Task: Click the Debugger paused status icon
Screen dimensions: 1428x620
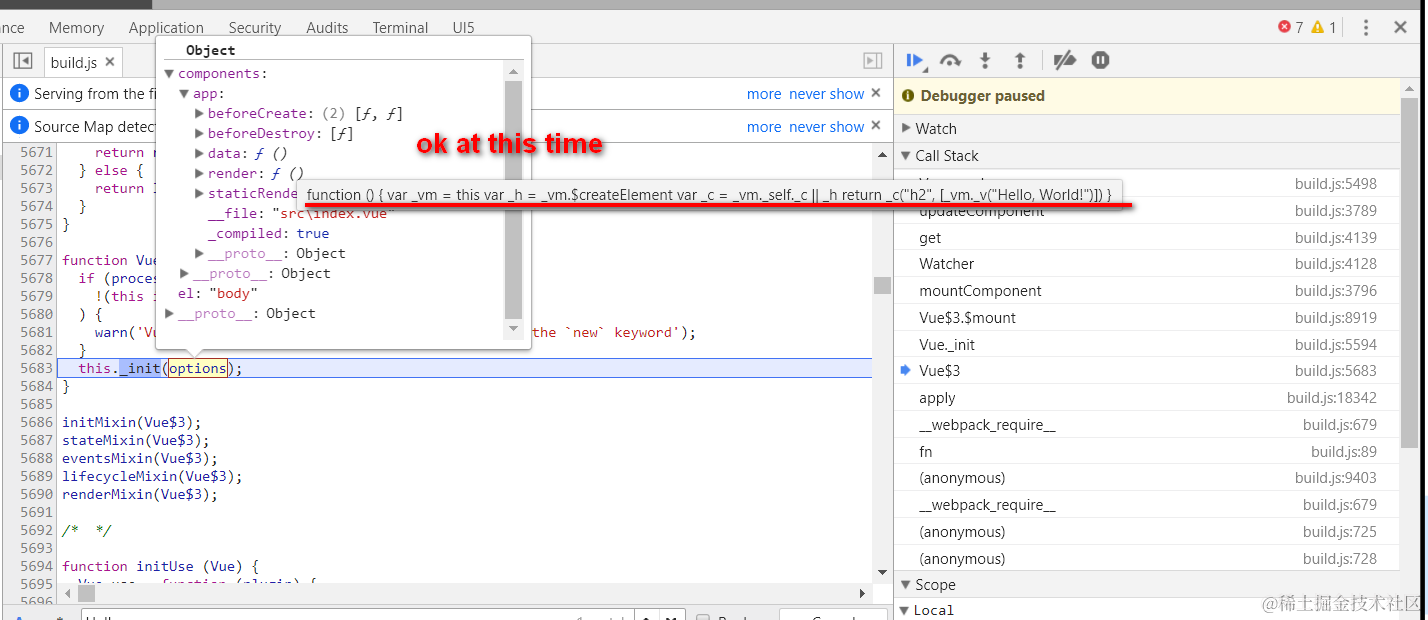Action: click(x=908, y=96)
